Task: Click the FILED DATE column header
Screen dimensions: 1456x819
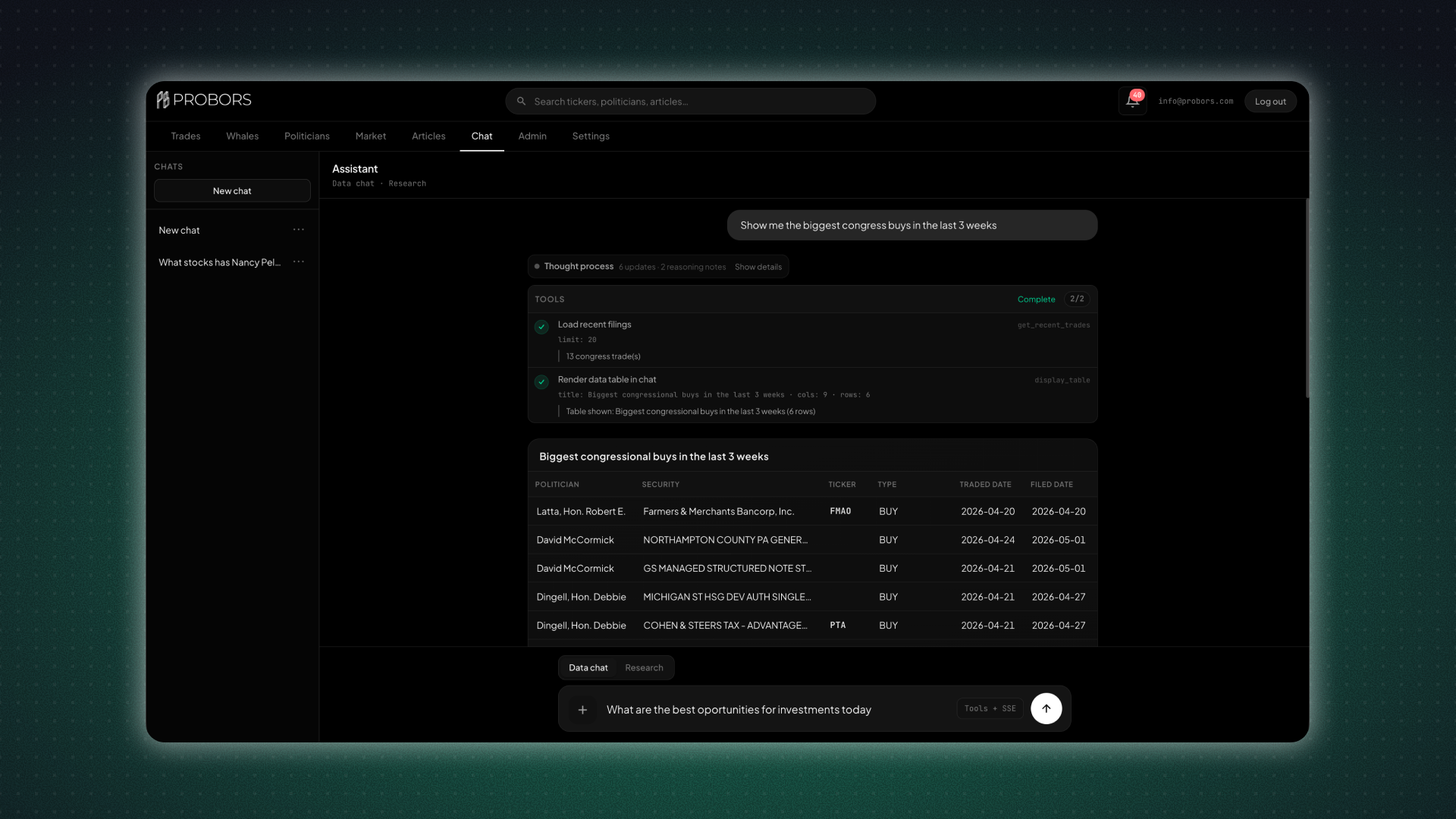Action: point(1052,485)
